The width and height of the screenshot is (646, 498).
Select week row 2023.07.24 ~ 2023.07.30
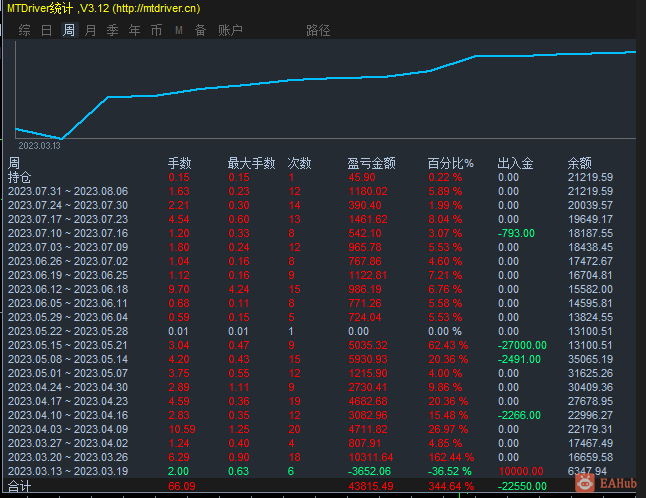point(310,206)
